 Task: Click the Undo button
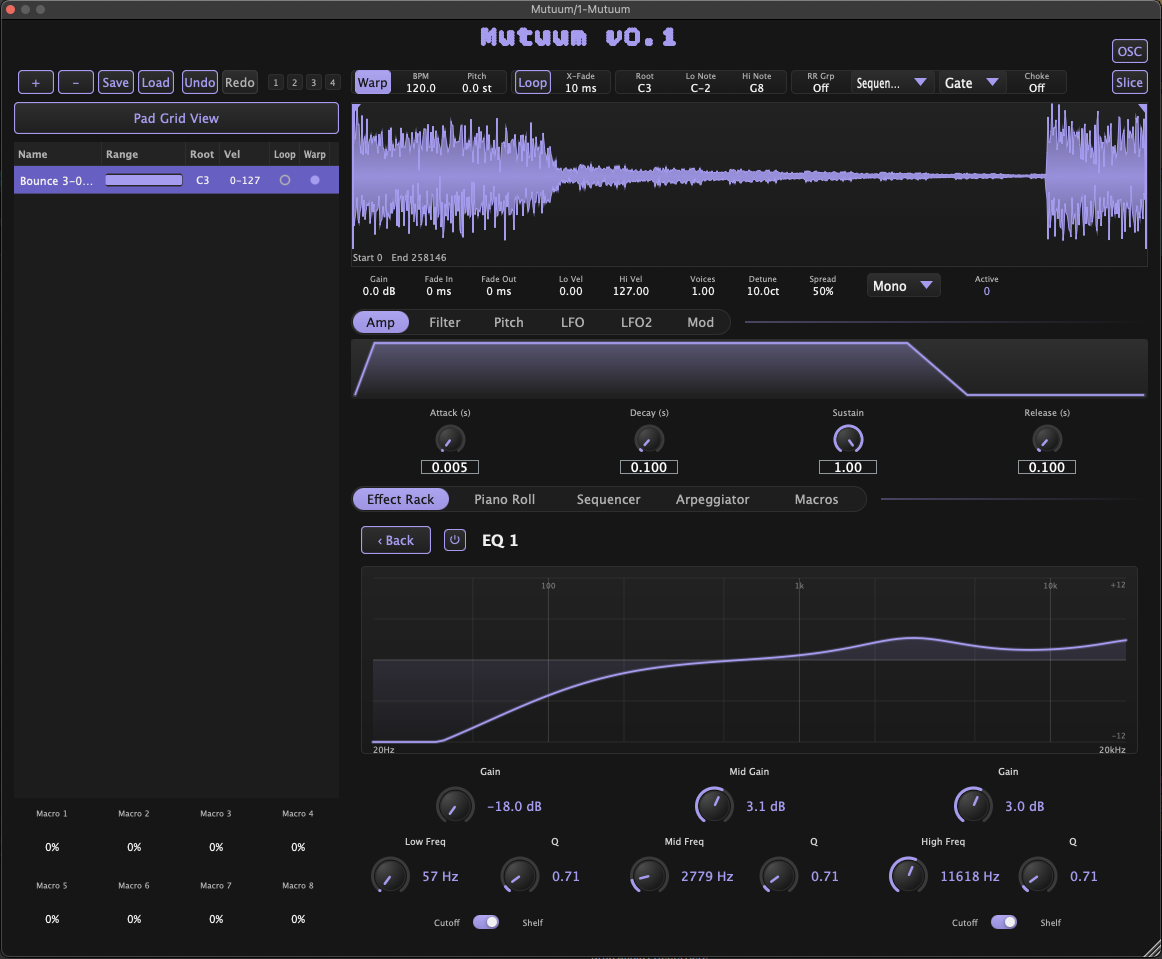point(199,82)
